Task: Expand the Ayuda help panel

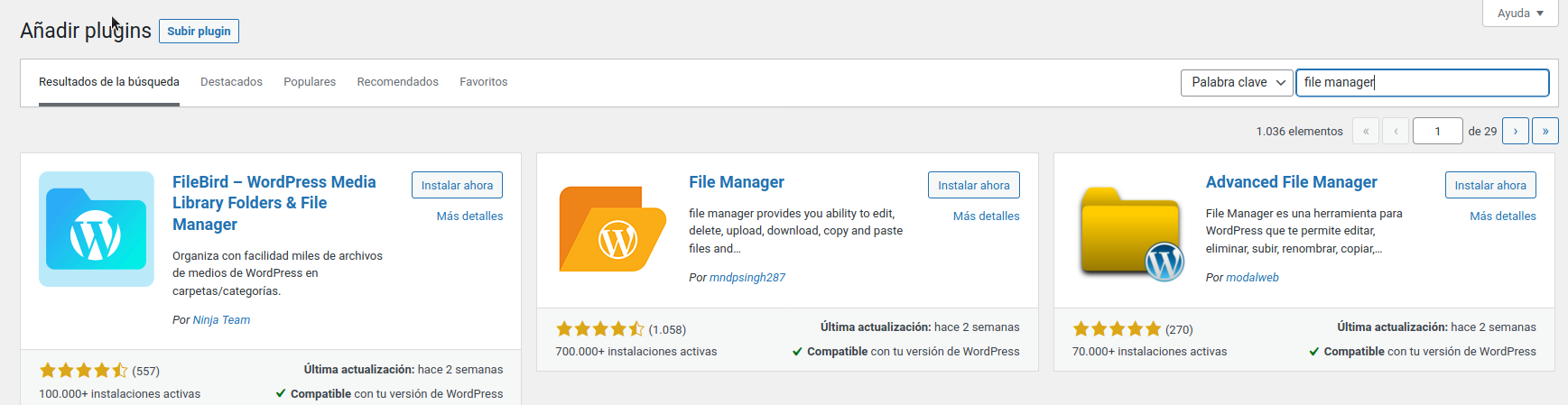Action: pyautogui.click(x=1520, y=14)
